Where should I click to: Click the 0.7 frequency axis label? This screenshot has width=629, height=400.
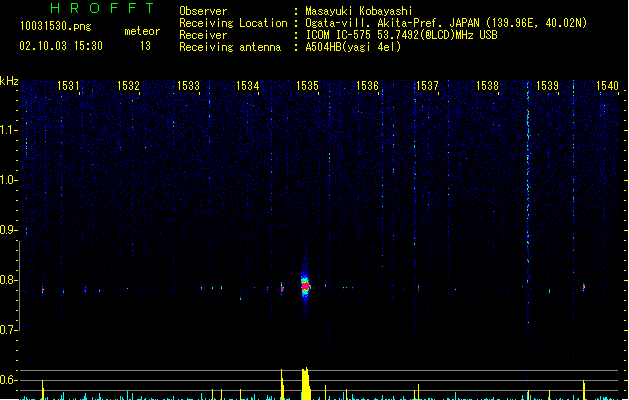pos(9,330)
